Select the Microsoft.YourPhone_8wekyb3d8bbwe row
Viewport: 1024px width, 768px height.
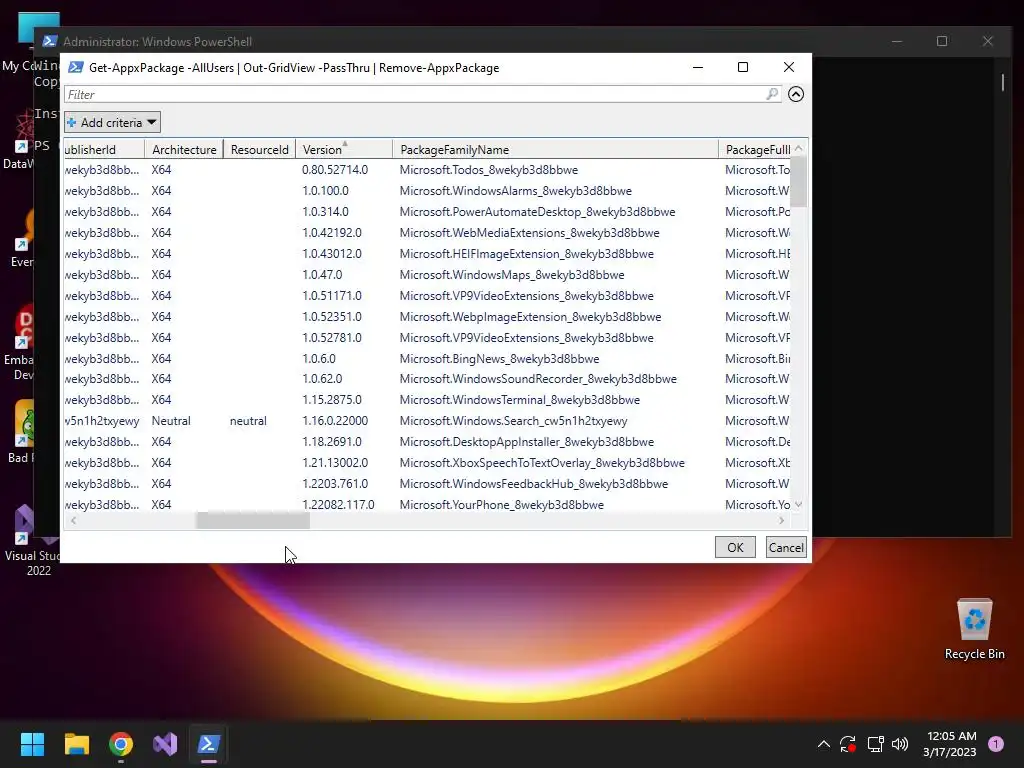[x=427, y=505]
